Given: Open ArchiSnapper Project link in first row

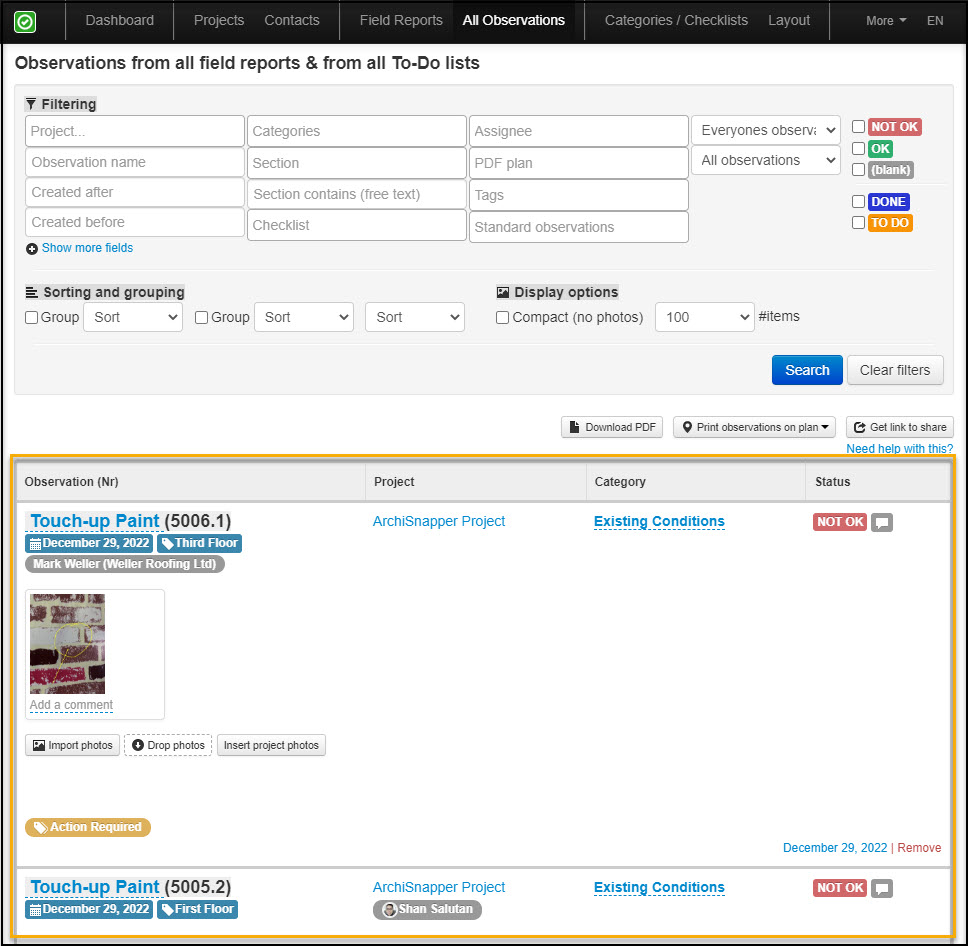Looking at the screenshot, I should 439,521.
